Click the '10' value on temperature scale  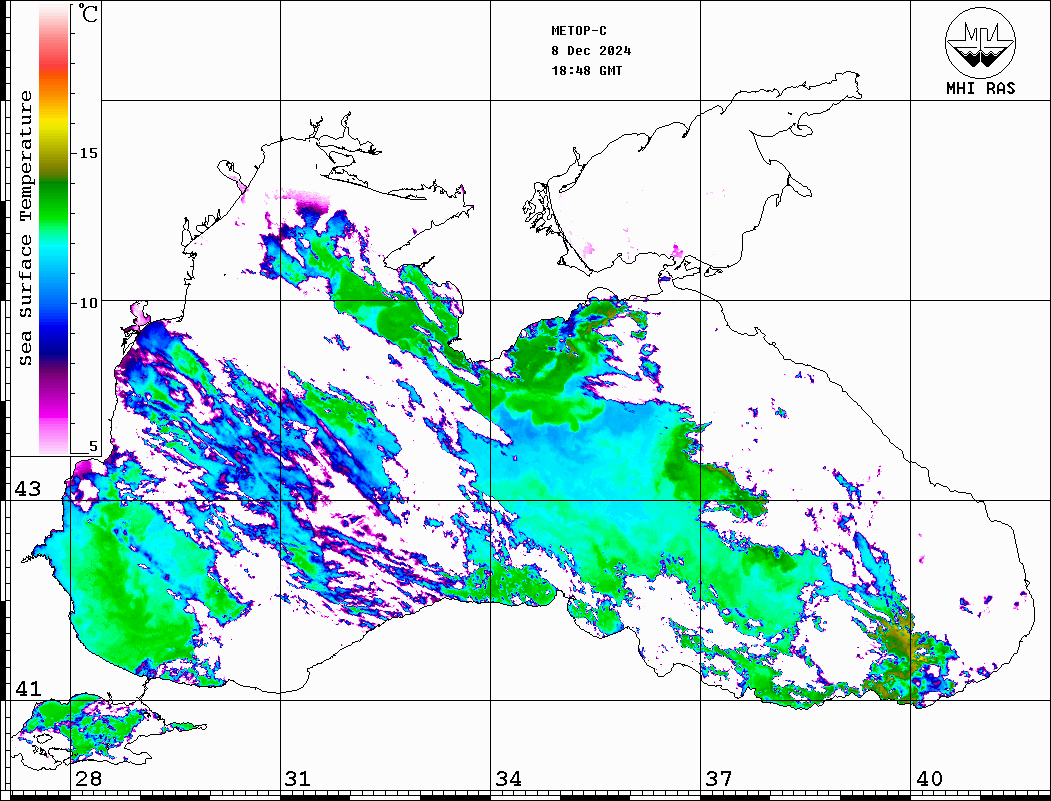coord(88,303)
